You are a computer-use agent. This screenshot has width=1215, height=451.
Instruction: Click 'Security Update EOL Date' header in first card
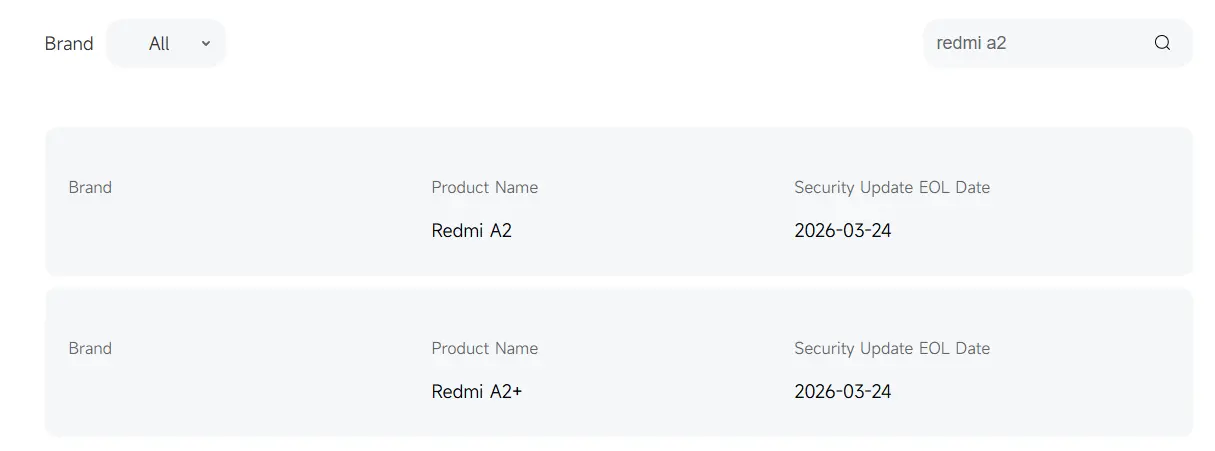click(x=891, y=187)
